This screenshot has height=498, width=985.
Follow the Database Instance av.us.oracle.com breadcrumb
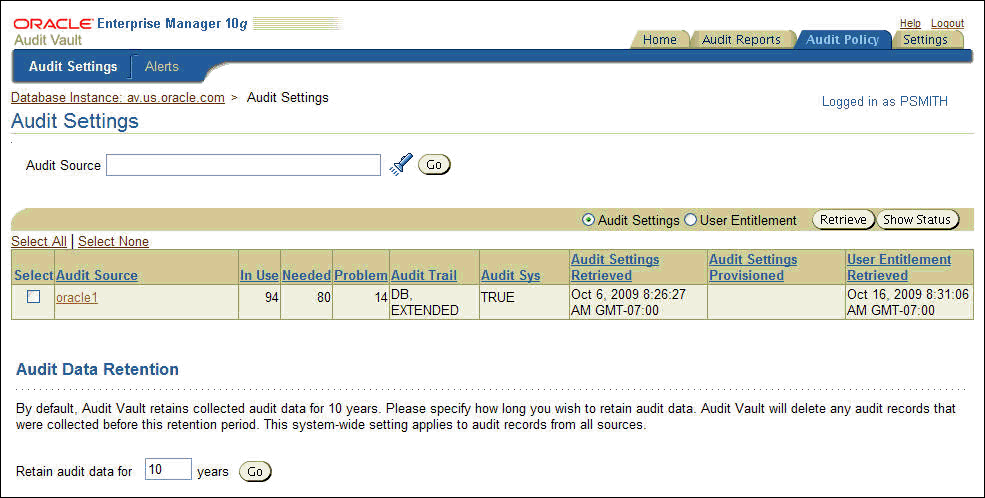(117, 97)
